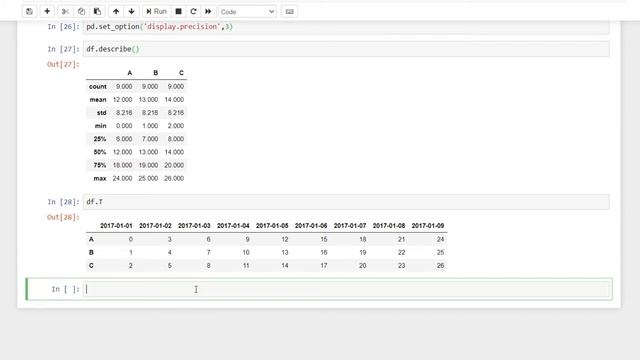640x360 pixels.
Task: Click the 'mean' row label
Action: point(98,100)
